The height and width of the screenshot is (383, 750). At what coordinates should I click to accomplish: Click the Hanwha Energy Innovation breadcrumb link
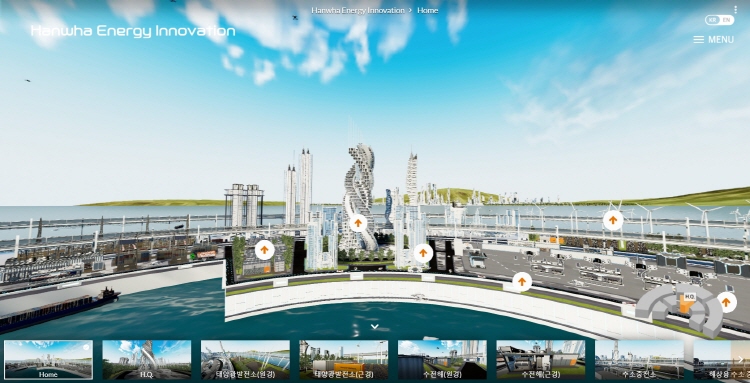point(358,10)
